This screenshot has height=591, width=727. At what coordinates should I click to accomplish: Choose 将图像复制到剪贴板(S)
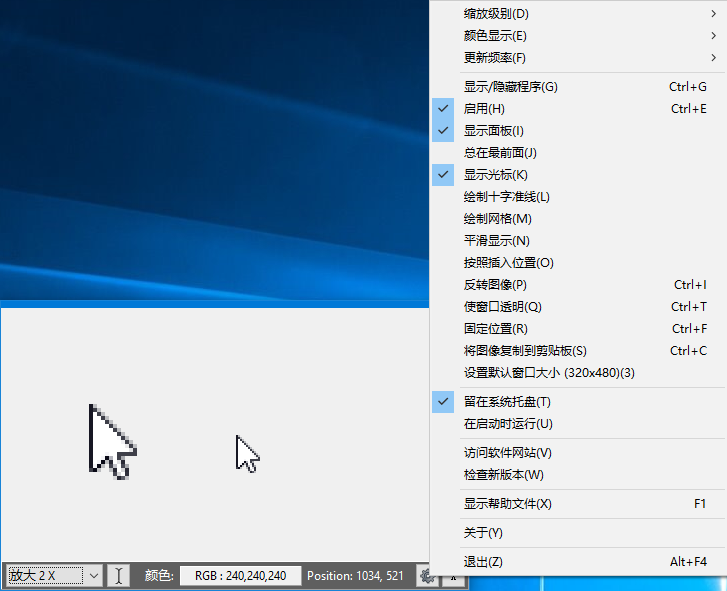coord(578,351)
